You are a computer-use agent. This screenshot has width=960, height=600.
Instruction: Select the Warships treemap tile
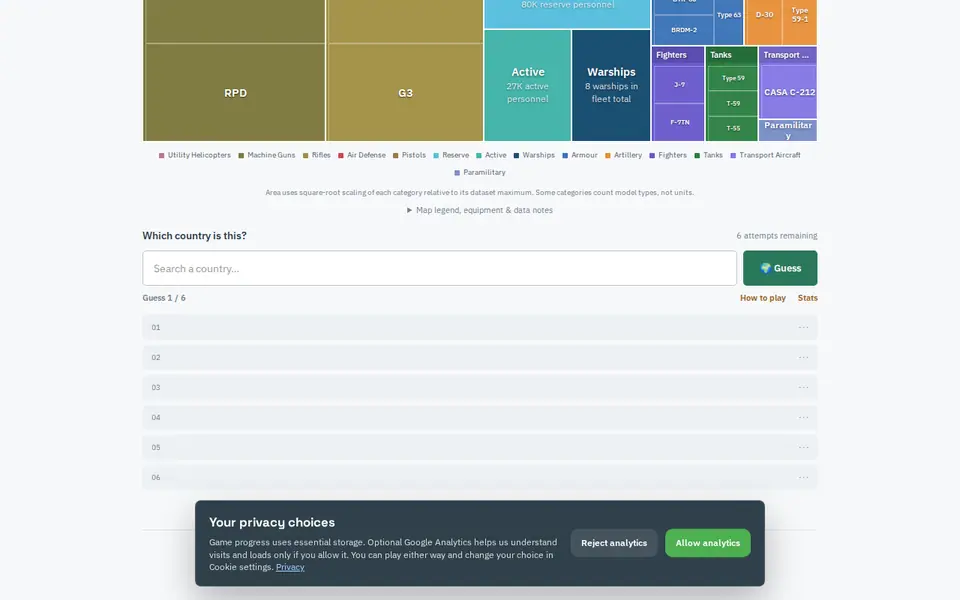point(611,85)
